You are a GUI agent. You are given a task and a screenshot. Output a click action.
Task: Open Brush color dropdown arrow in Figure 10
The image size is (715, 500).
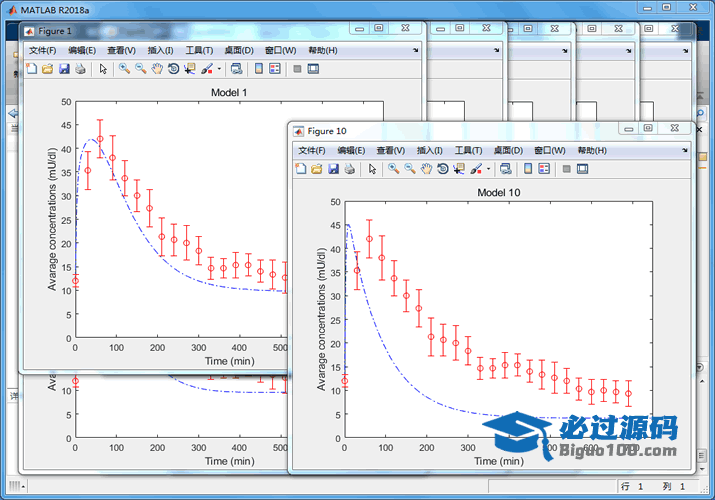(x=488, y=169)
